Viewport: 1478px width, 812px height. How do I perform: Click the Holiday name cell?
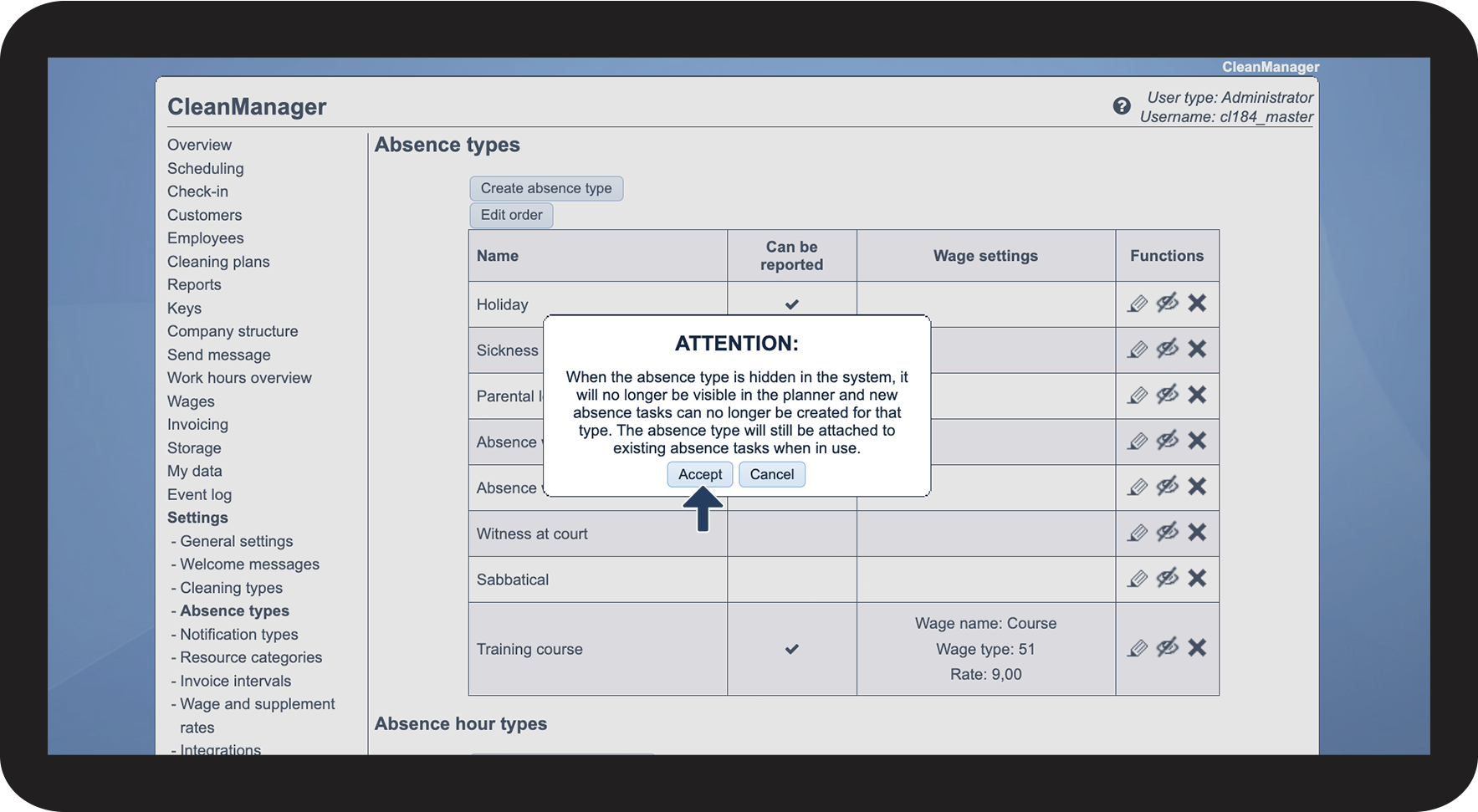(x=597, y=304)
